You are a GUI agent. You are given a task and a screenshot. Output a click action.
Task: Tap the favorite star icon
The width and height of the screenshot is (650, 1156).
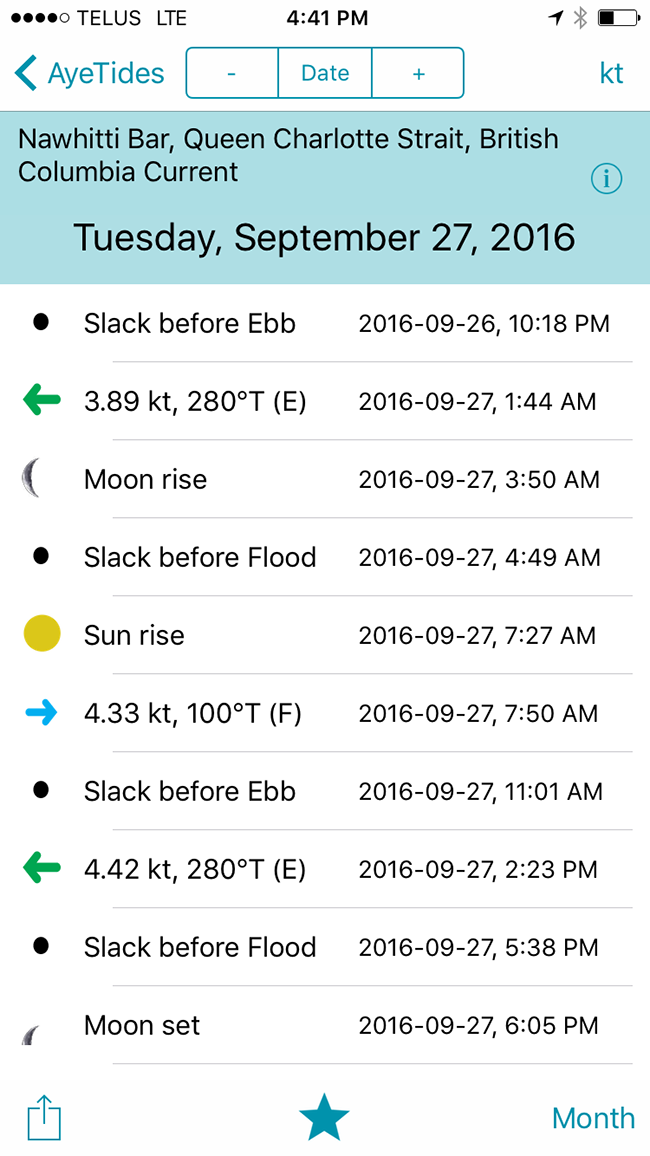[324, 1117]
